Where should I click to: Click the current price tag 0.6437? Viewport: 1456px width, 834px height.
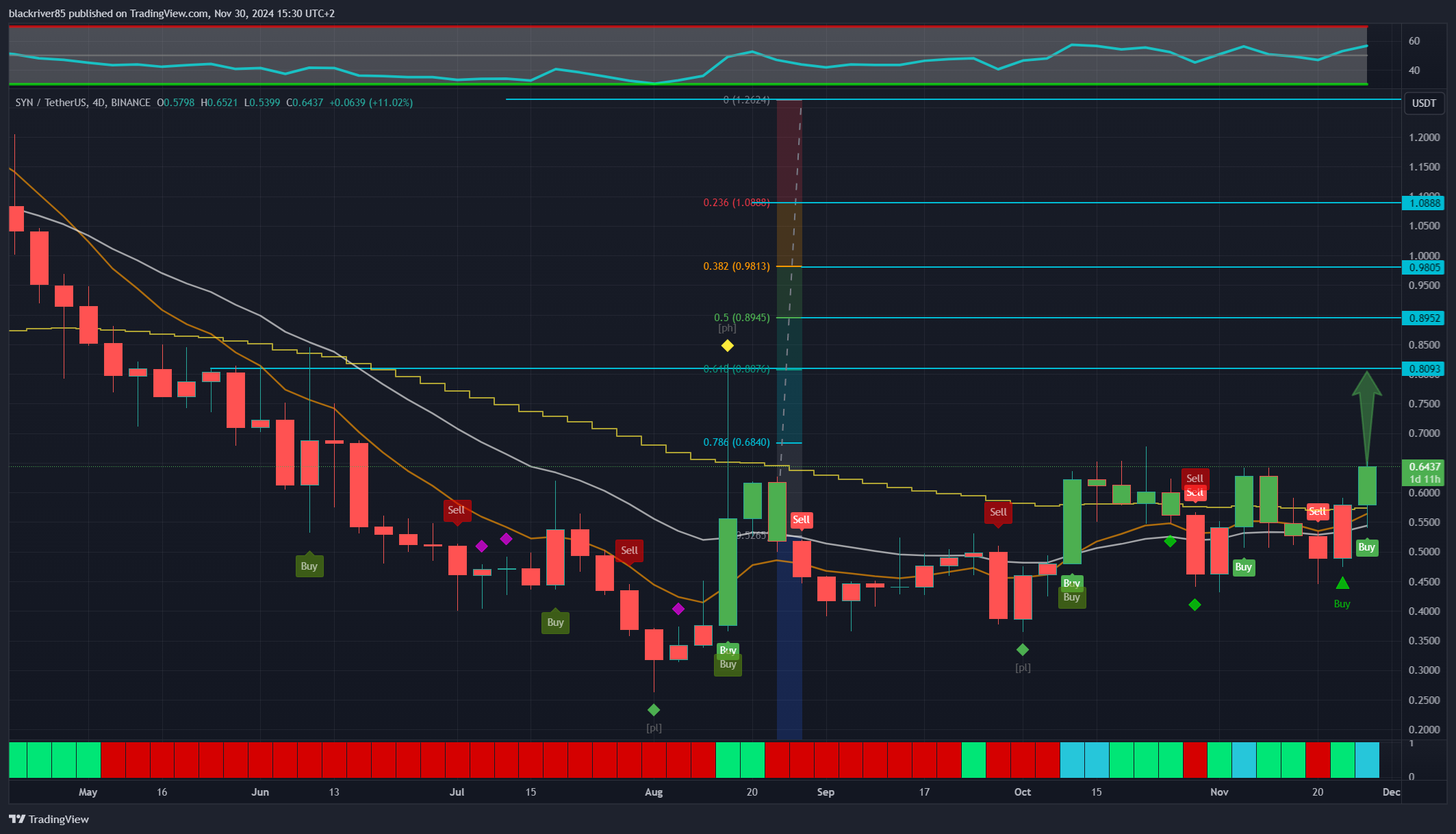tap(1423, 467)
